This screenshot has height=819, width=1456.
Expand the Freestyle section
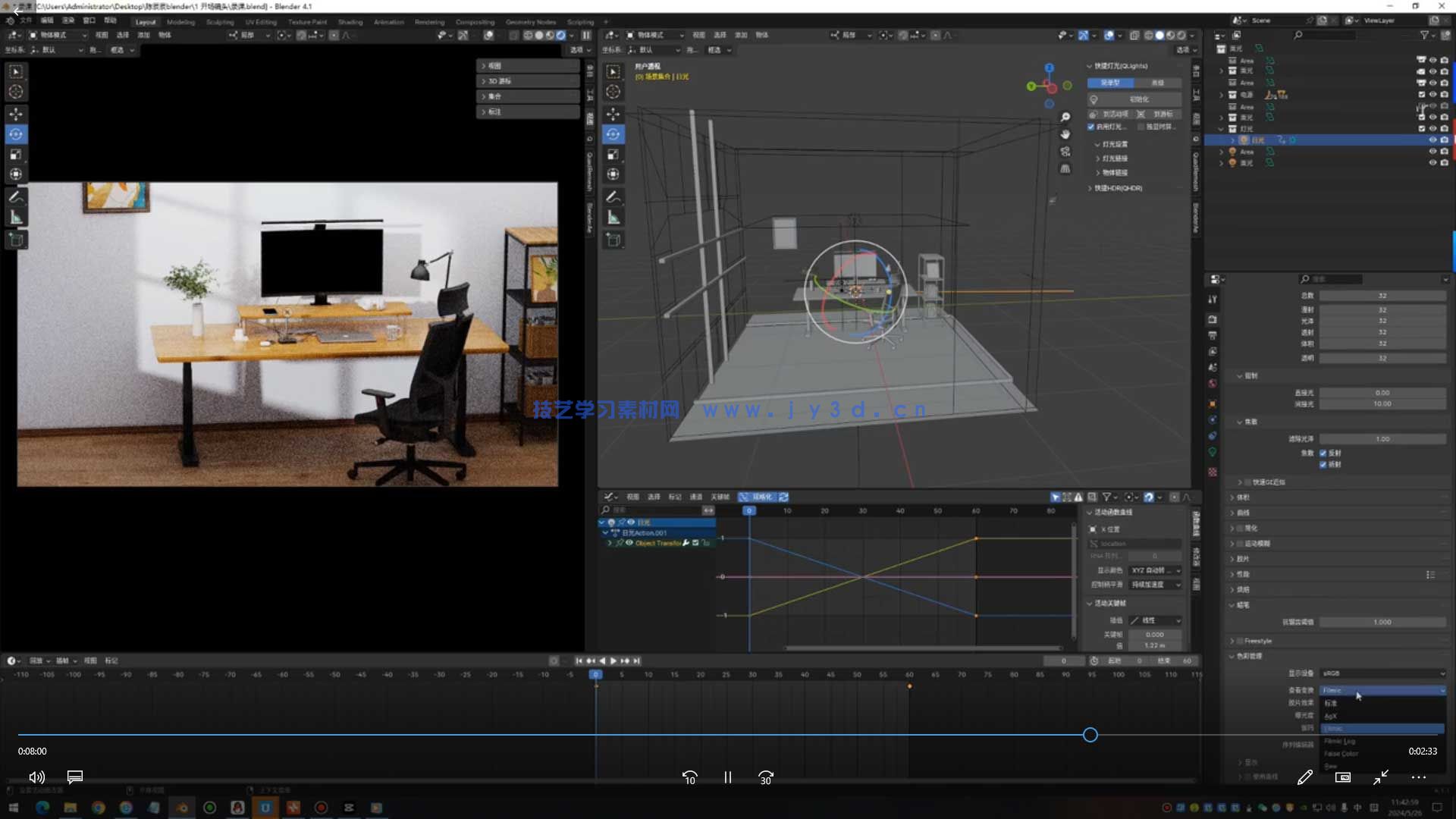(1257, 641)
